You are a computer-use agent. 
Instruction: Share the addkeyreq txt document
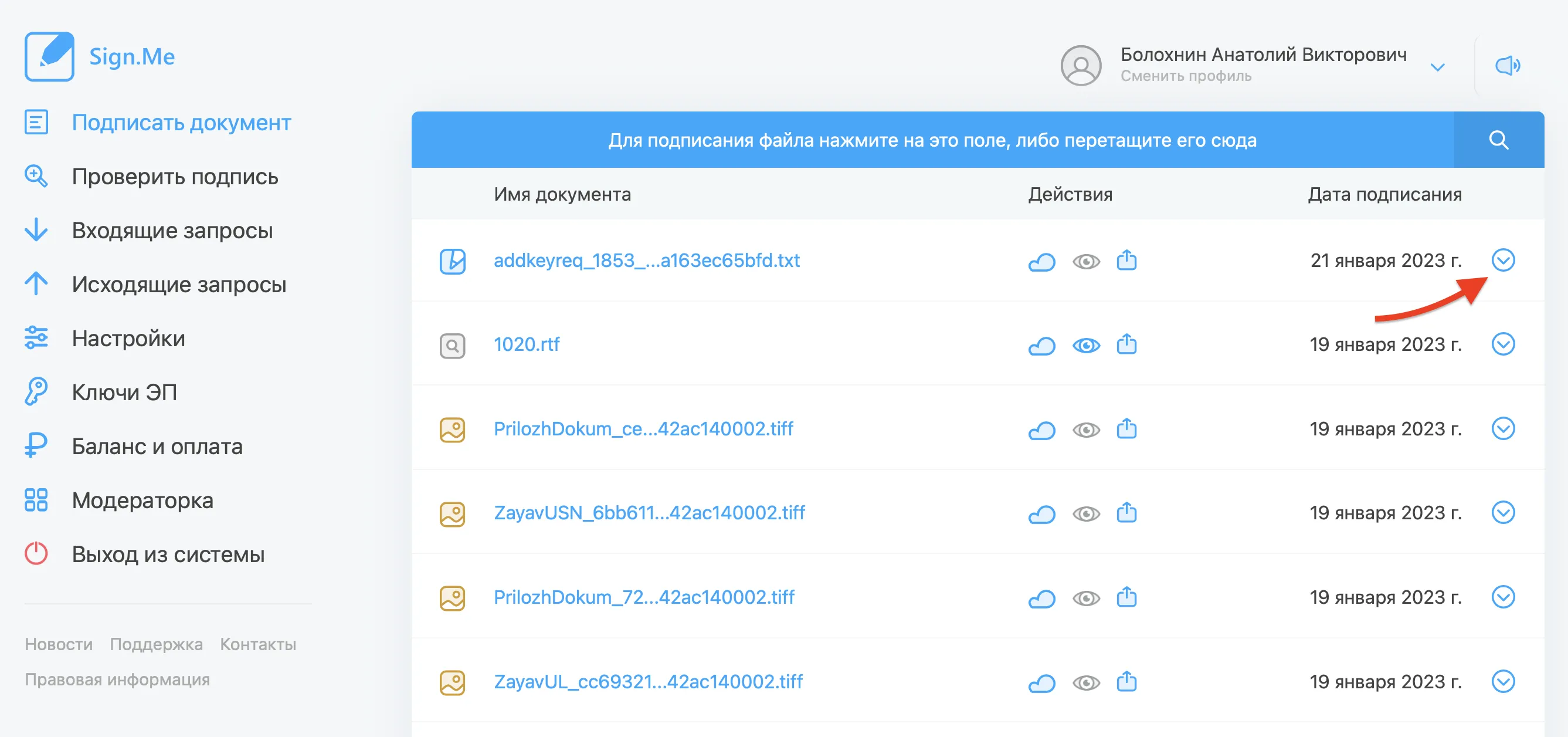coord(1126,260)
